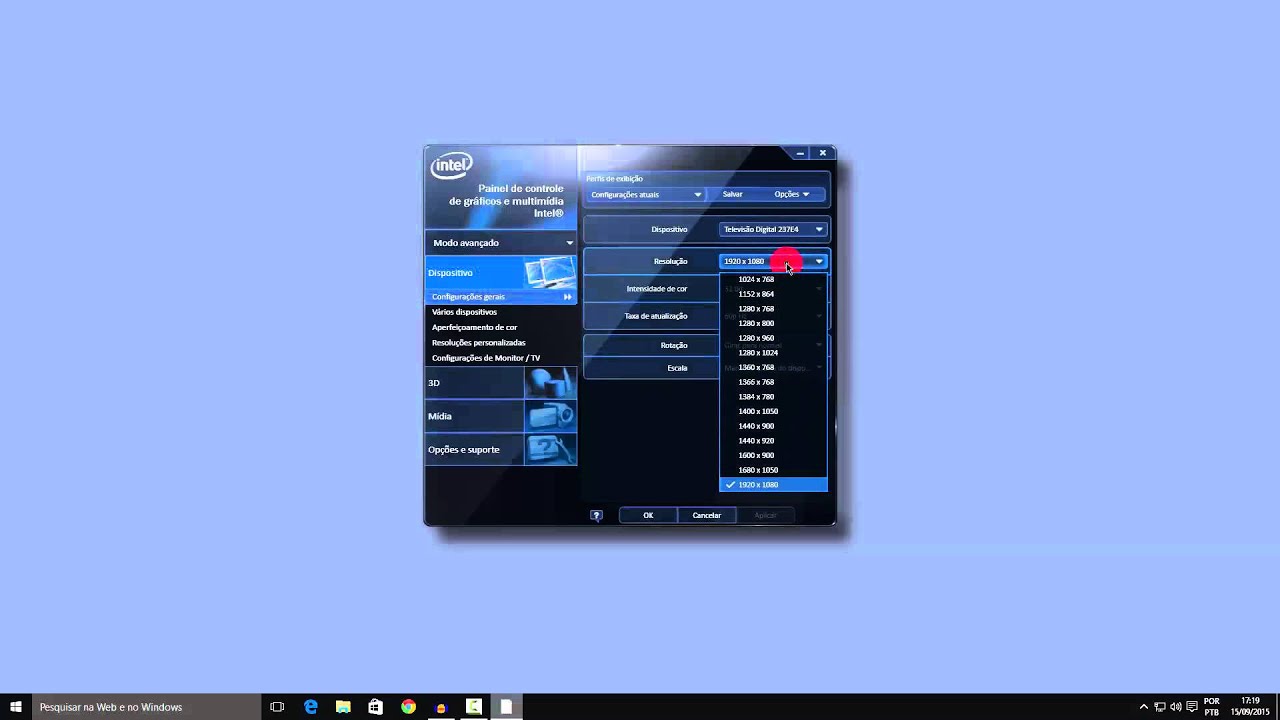Screen dimensions: 1280x720
Task: Choose 1366 x 768 from list
Action: [773, 382]
